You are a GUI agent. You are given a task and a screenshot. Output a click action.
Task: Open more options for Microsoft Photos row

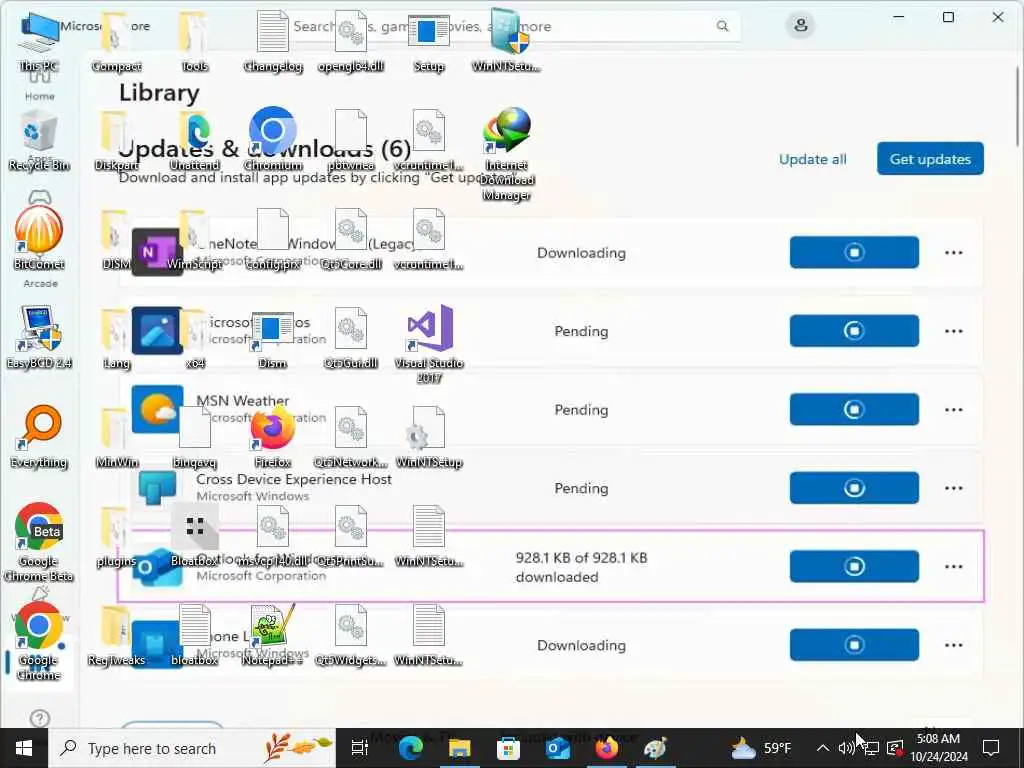click(953, 331)
